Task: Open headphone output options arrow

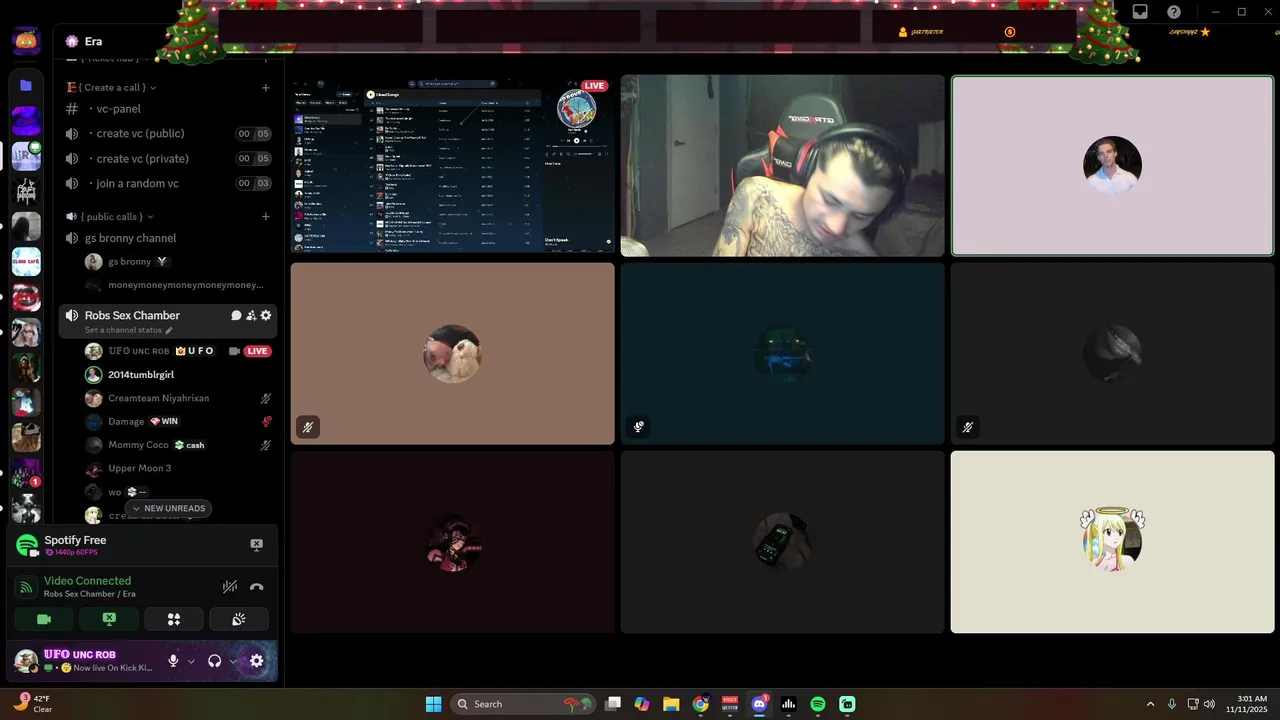Action: pyautogui.click(x=233, y=661)
